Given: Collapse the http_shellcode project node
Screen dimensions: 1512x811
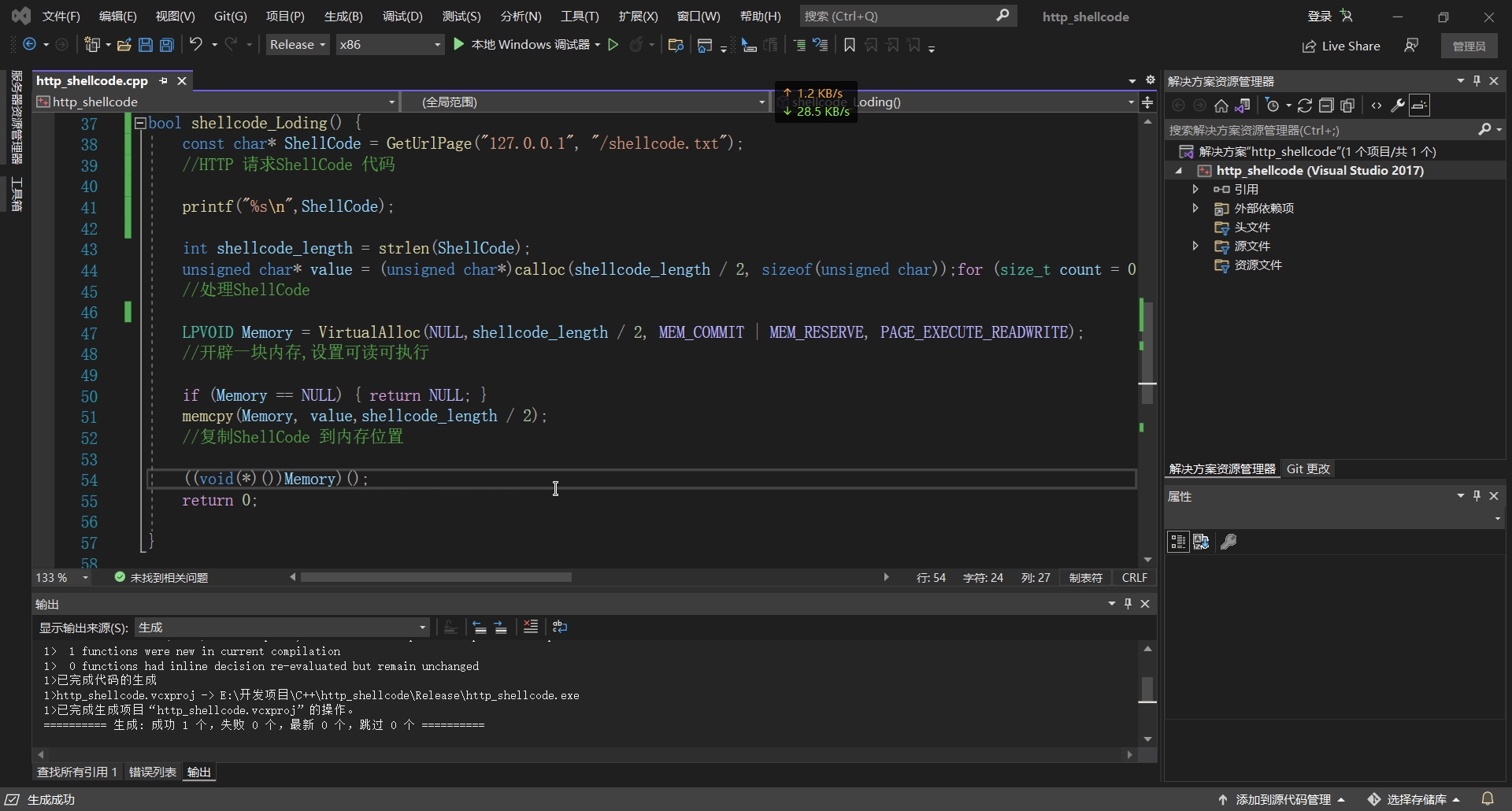Looking at the screenshot, I should pyautogui.click(x=1179, y=171).
